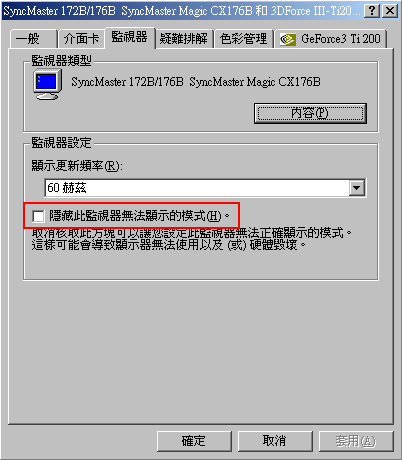The height and width of the screenshot is (460, 402).
Task: Open the 介面卡 tab
Action: tap(82, 39)
